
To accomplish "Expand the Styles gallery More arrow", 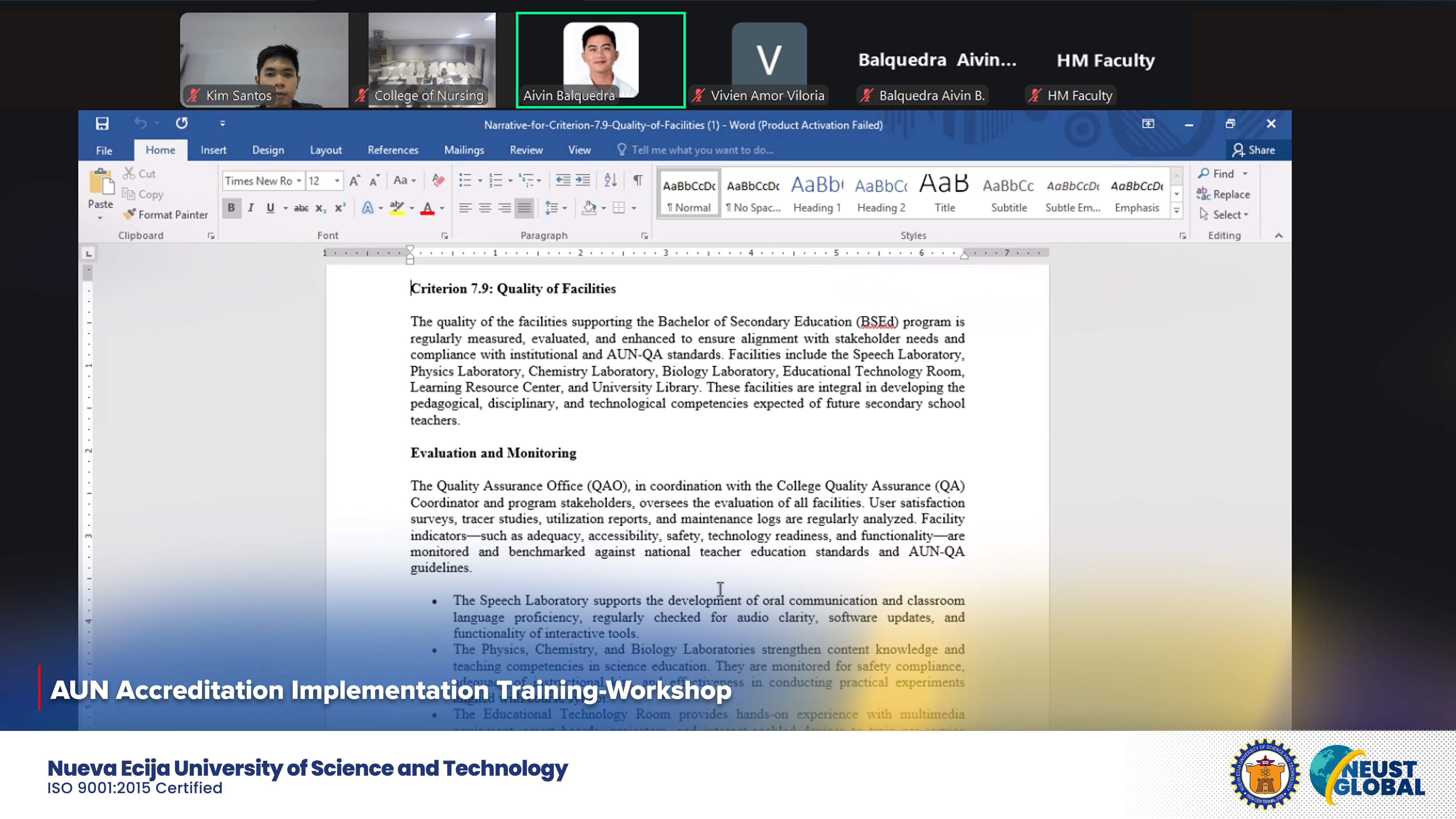I will click(x=1176, y=211).
